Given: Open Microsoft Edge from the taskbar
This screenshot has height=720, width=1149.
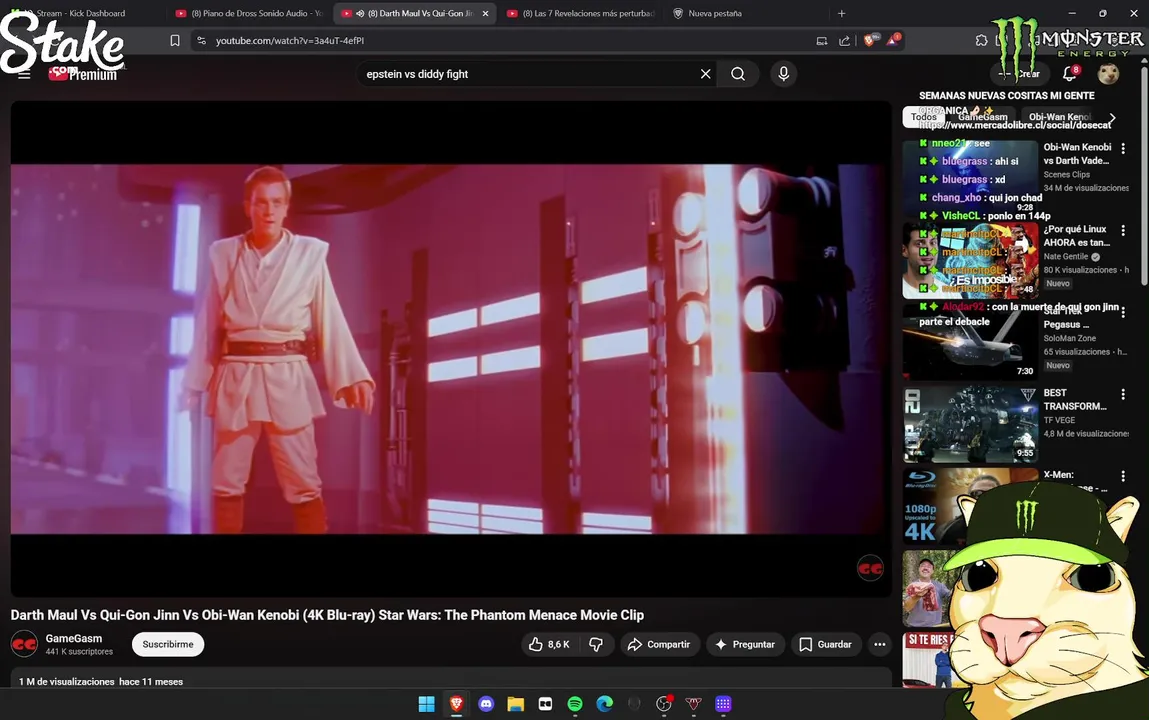Looking at the screenshot, I should (x=605, y=704).
